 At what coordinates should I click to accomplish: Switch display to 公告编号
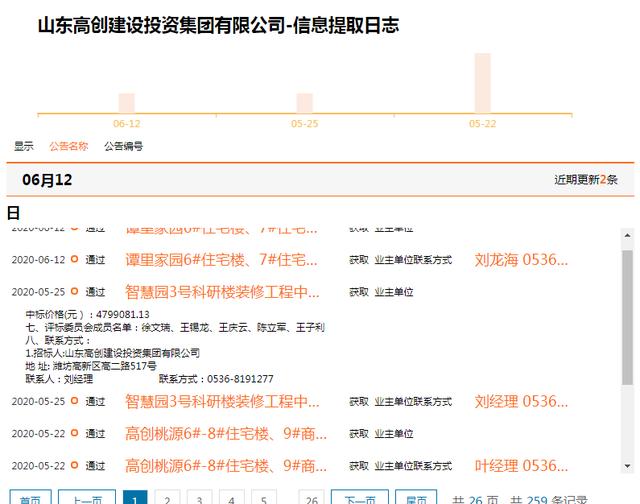point(123,146)
